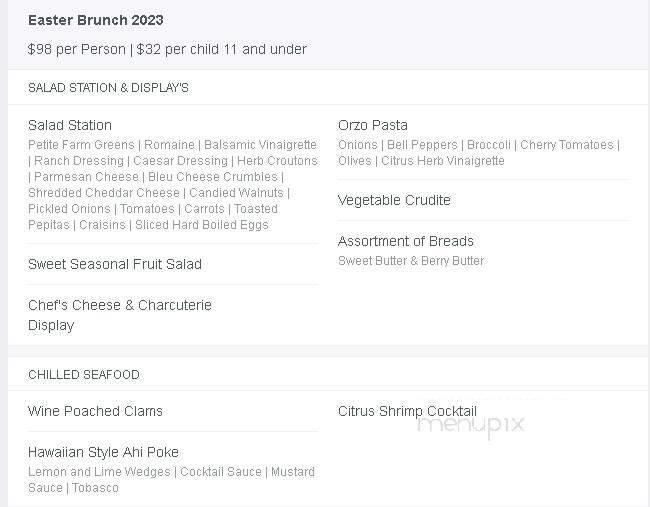This screenshot has height=507, width=650.
Task: Open Hawaiian Style Ahi Poke item
Action: tap(103, 452)
